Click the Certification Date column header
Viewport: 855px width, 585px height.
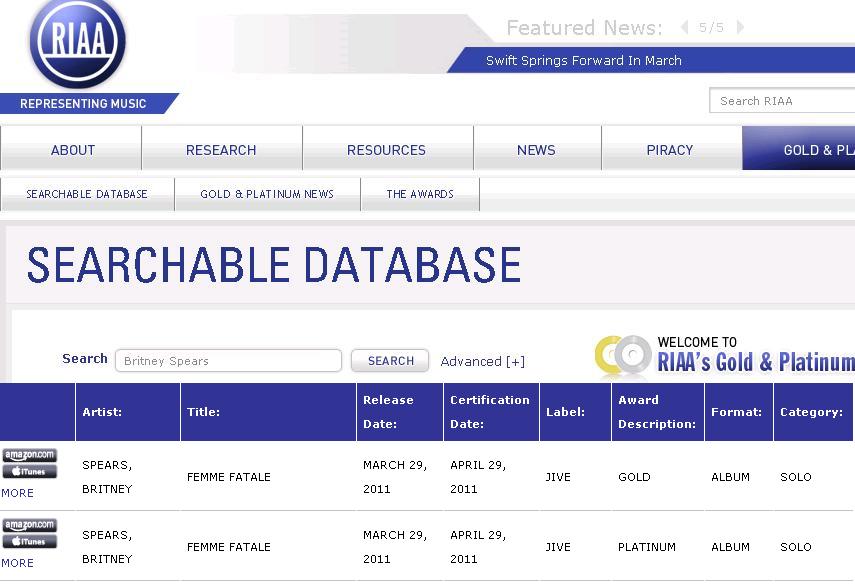tap(492, 412)
